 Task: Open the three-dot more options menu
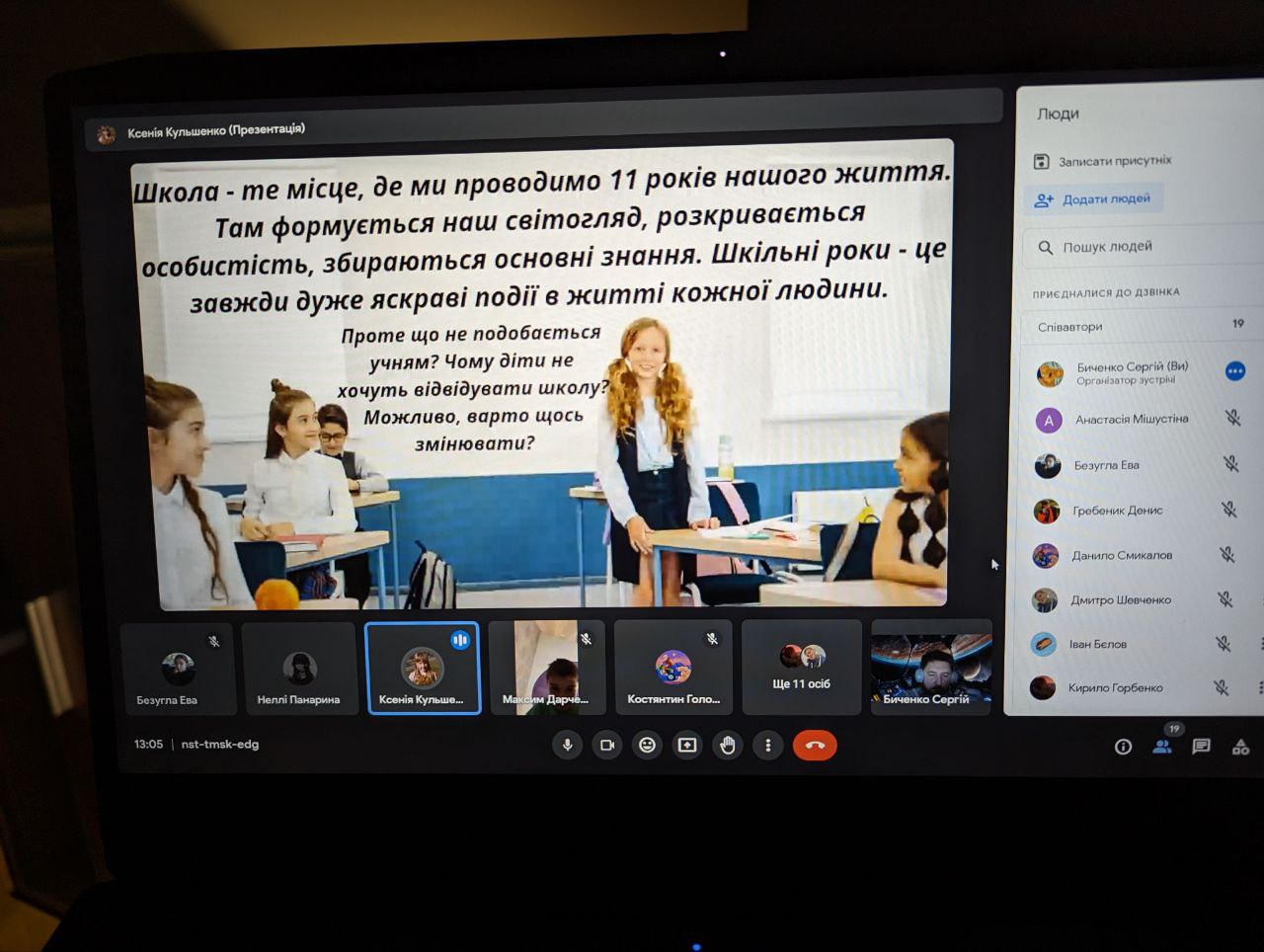click(x=768, y=746)
